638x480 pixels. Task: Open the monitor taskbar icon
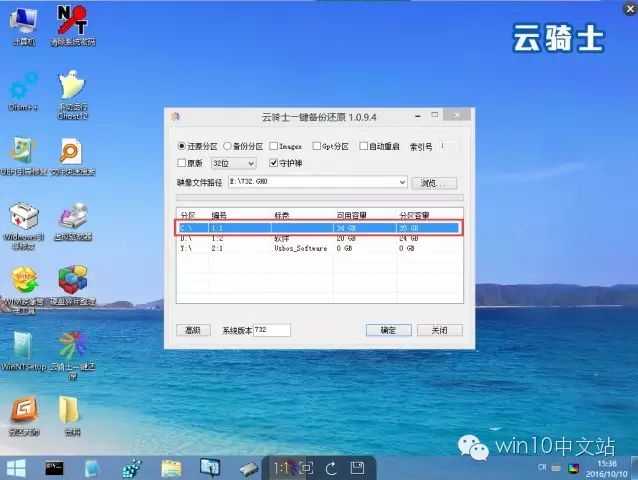tap(210, 467)
